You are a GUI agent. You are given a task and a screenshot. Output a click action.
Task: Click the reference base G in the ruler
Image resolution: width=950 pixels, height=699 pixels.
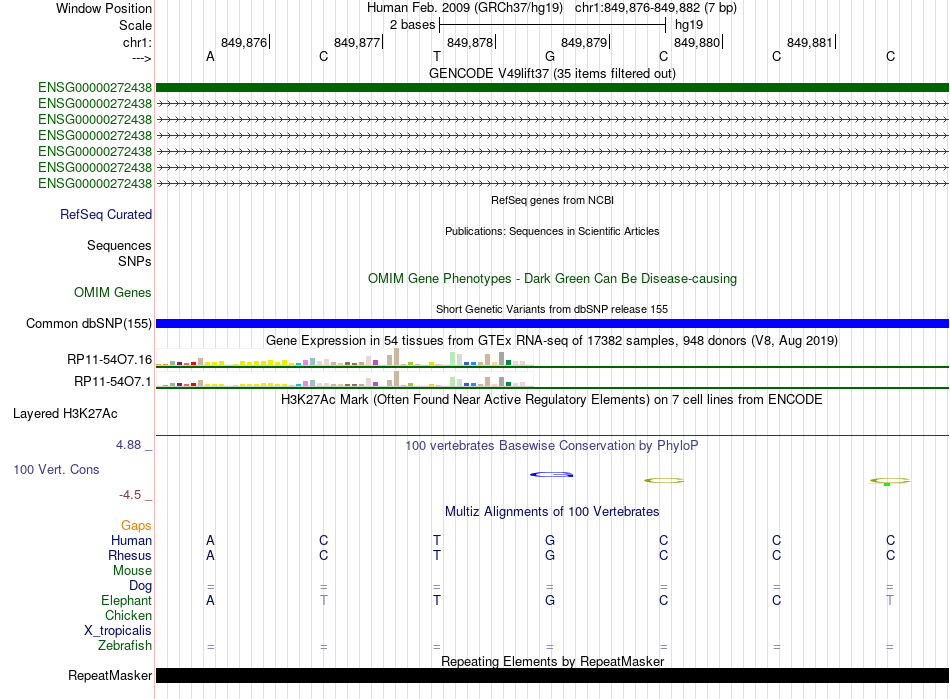tap(550, 56)
